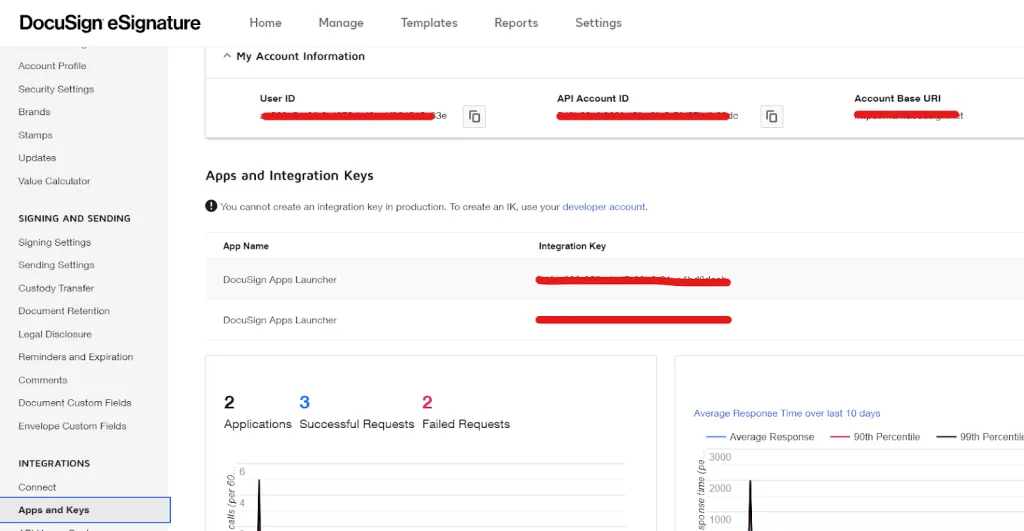Viewport: 1024px width, 531px height.
Task: Open the Settings tab
Action: [x=598, y=23]
